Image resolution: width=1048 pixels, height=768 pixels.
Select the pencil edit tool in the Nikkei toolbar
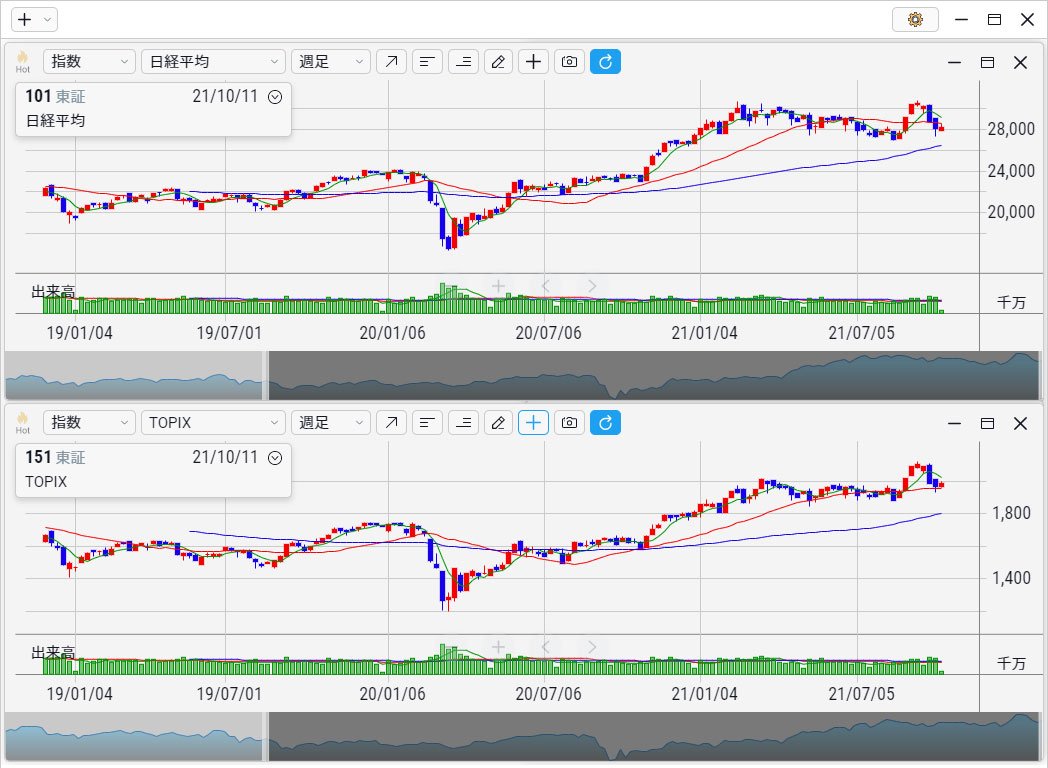[499, 61]
